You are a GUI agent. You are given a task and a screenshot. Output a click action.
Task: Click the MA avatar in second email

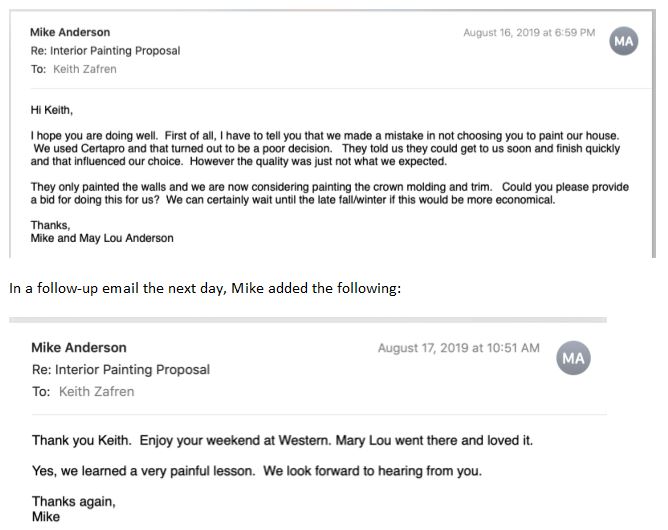pyautogui.click(x=573, y=358)
